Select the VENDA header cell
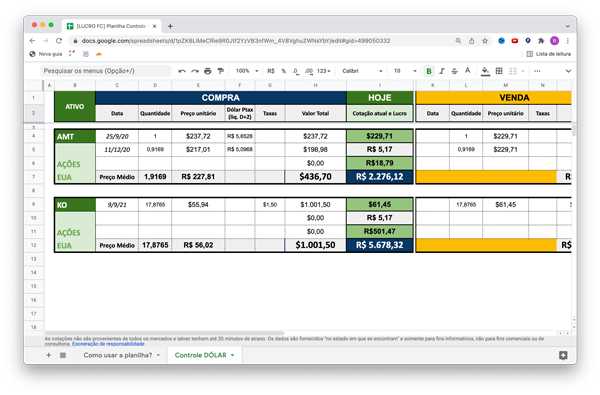600x395 pixels. [x=494, y=98]
